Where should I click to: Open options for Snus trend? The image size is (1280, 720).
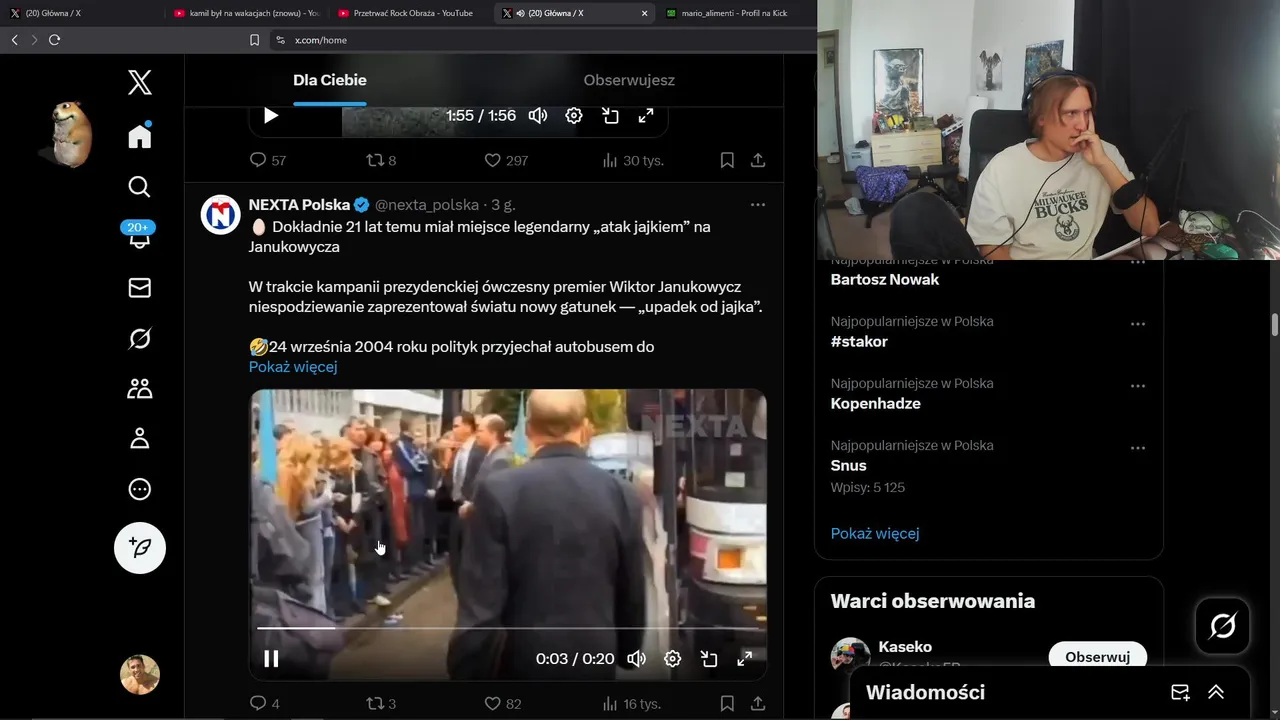pos(1138,449)
